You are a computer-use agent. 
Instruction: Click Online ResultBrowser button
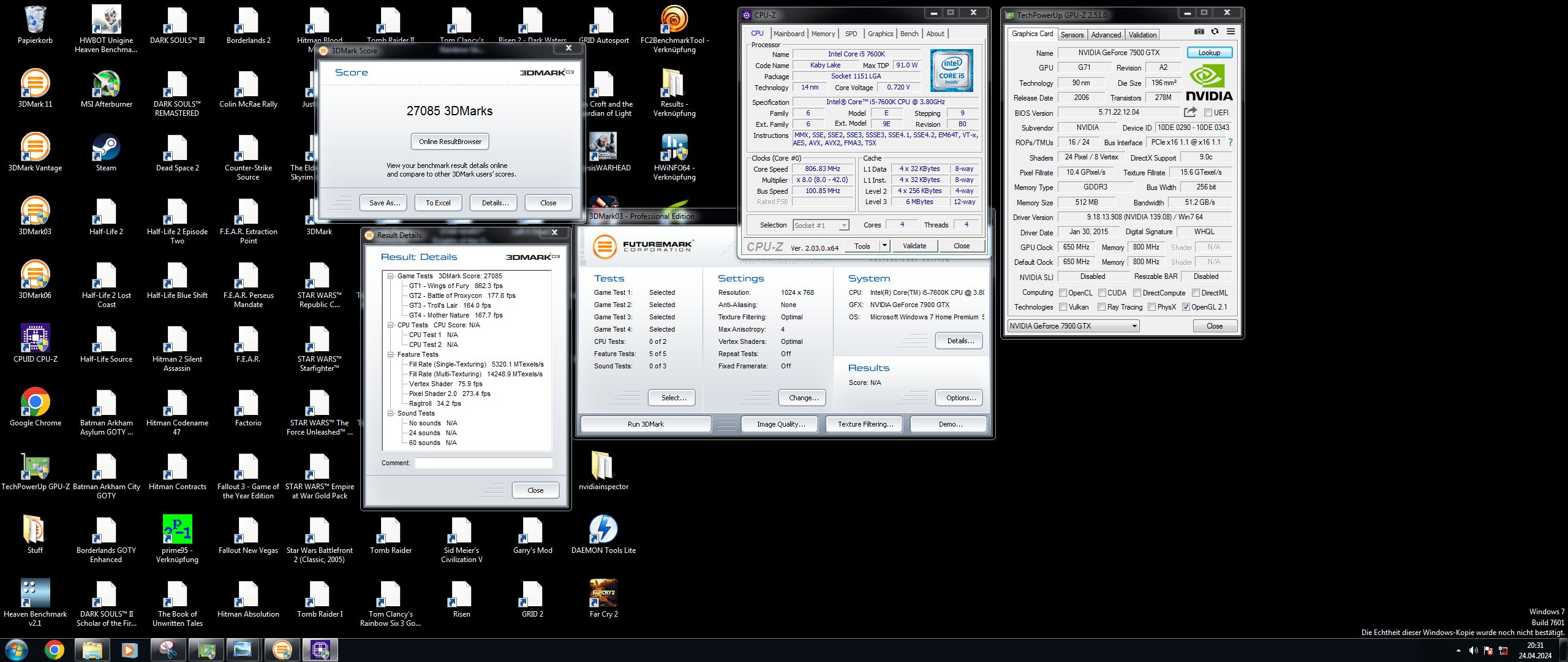click(450, 142)
